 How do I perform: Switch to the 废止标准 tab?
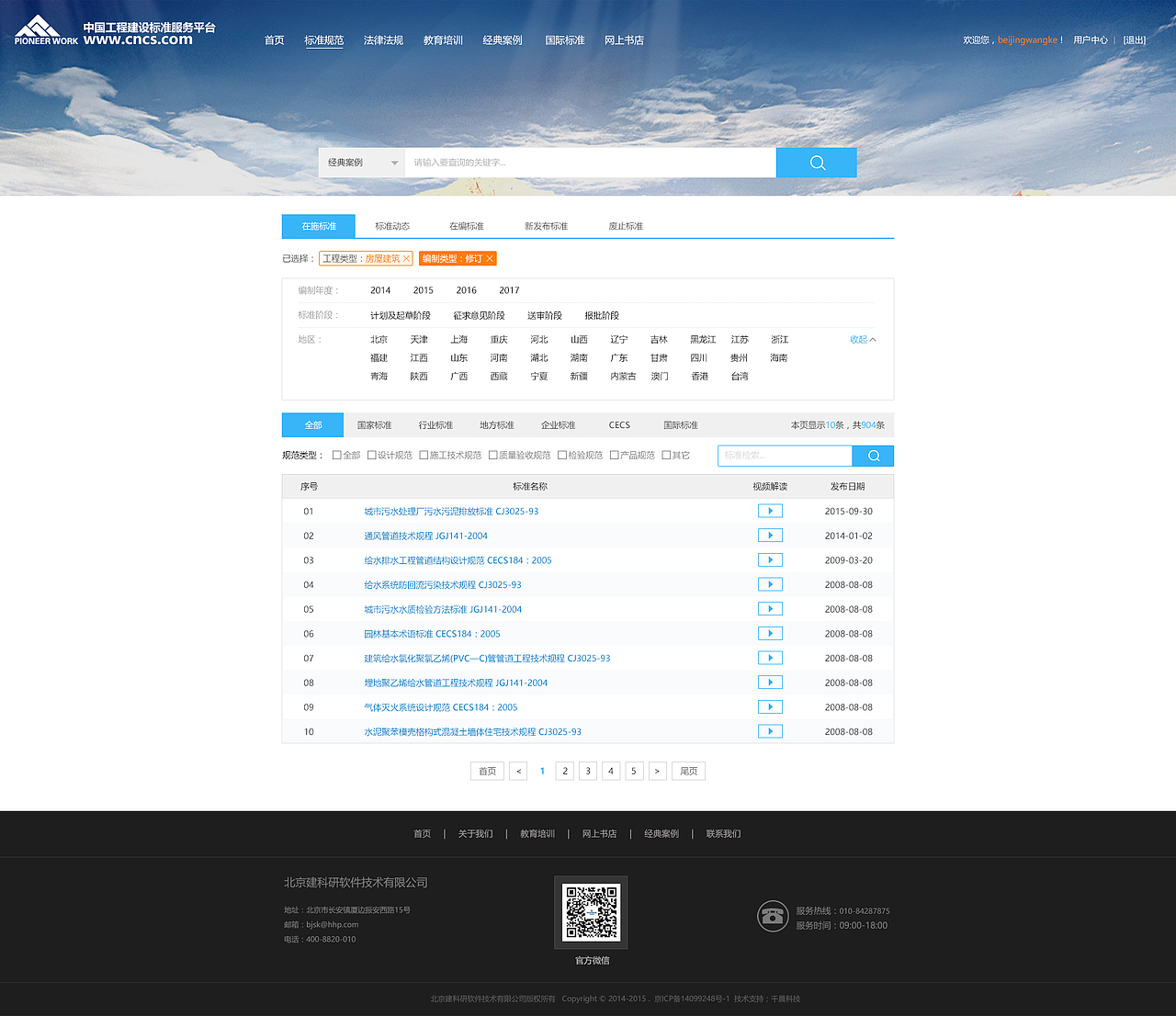626,226
